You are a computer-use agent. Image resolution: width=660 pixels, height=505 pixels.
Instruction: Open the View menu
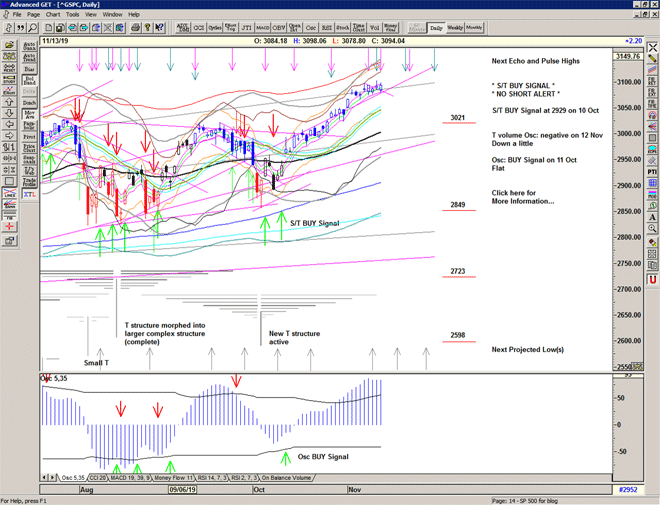(92, 15)
